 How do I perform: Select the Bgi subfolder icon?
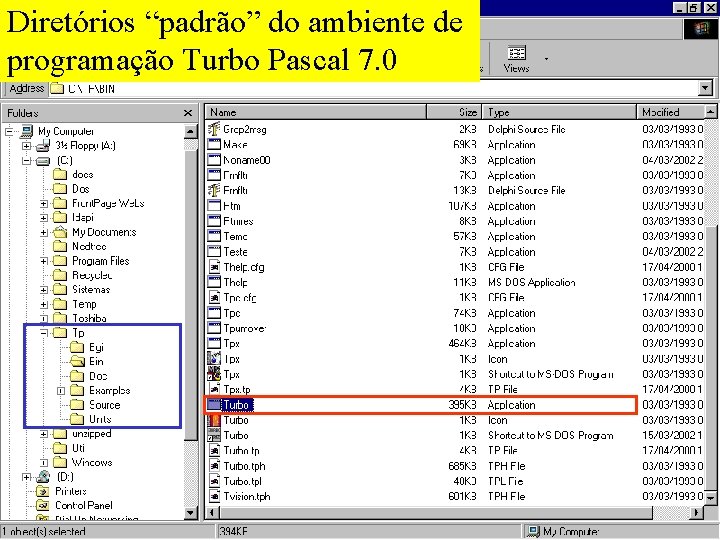[x=77, y=347]
